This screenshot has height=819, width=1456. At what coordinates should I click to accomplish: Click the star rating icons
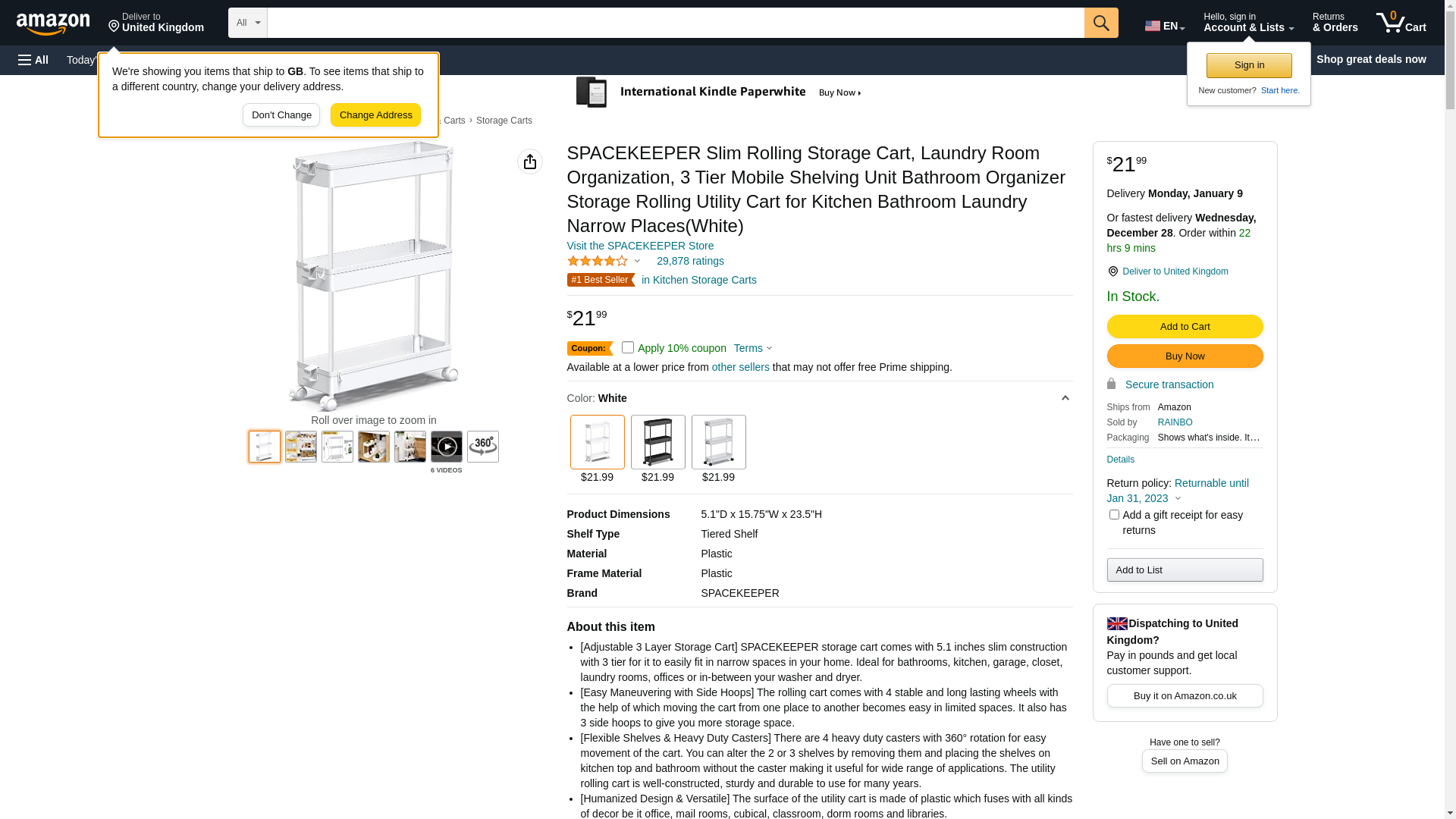tap(598, 262)
